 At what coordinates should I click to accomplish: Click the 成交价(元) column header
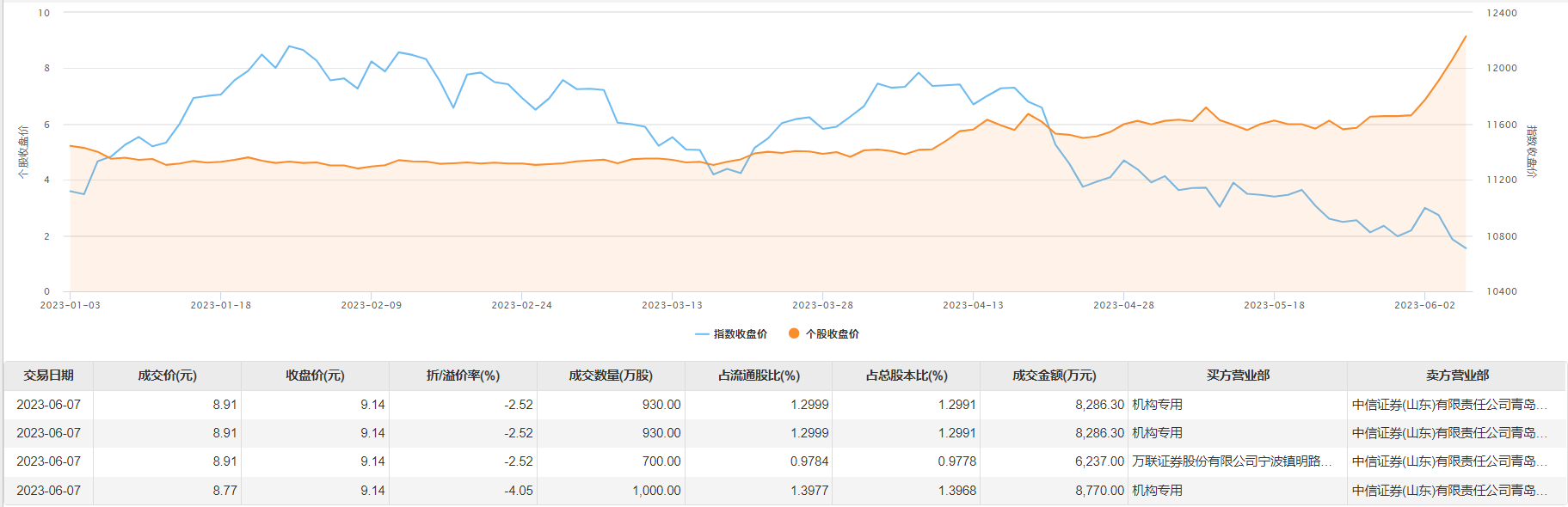[x=167, y=376]
